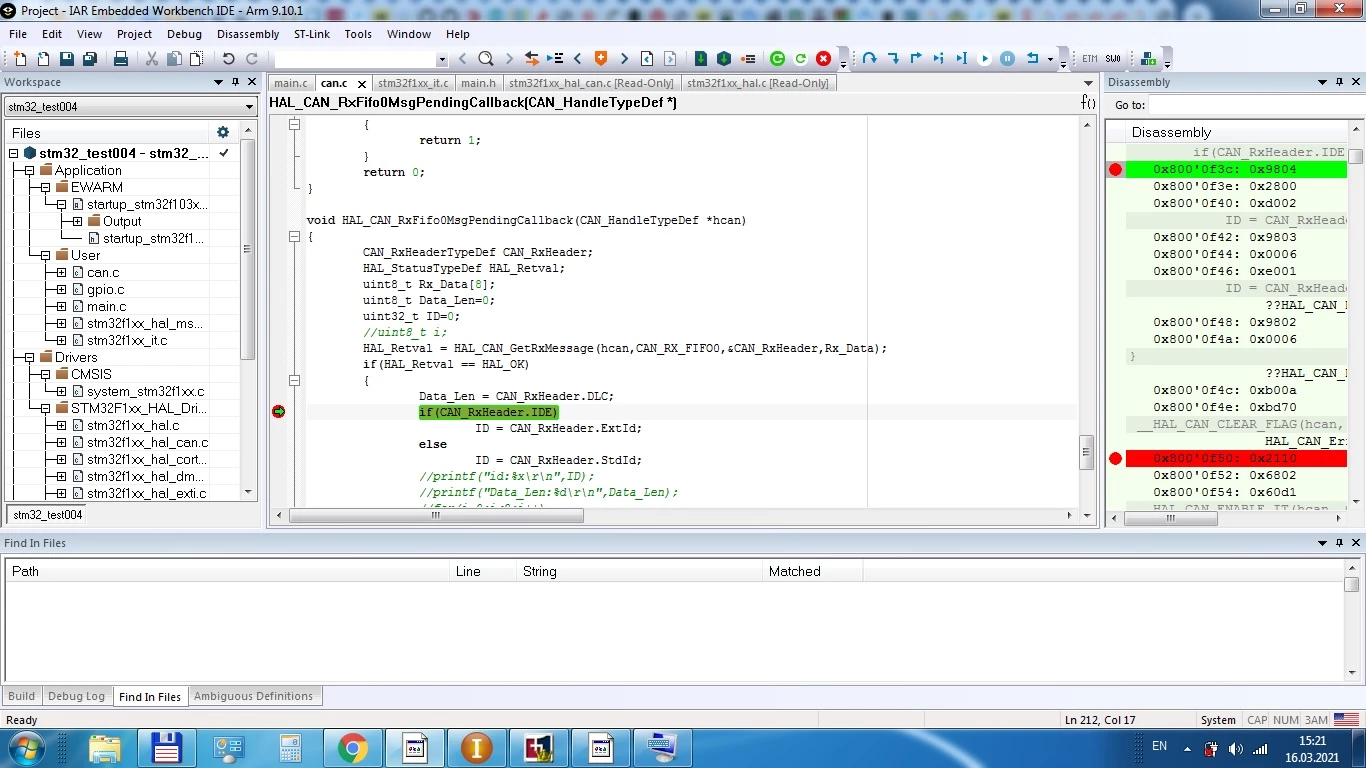This screenshot has height=768, width=1366.
Task: Open the toolbar quick search combo dropdown
Action: point(442,59)
